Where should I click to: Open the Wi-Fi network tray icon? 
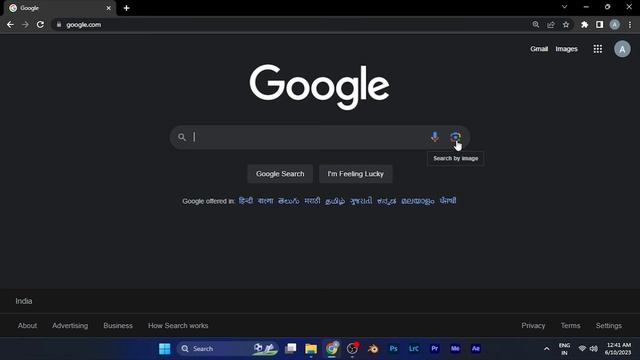coord(582,349)
